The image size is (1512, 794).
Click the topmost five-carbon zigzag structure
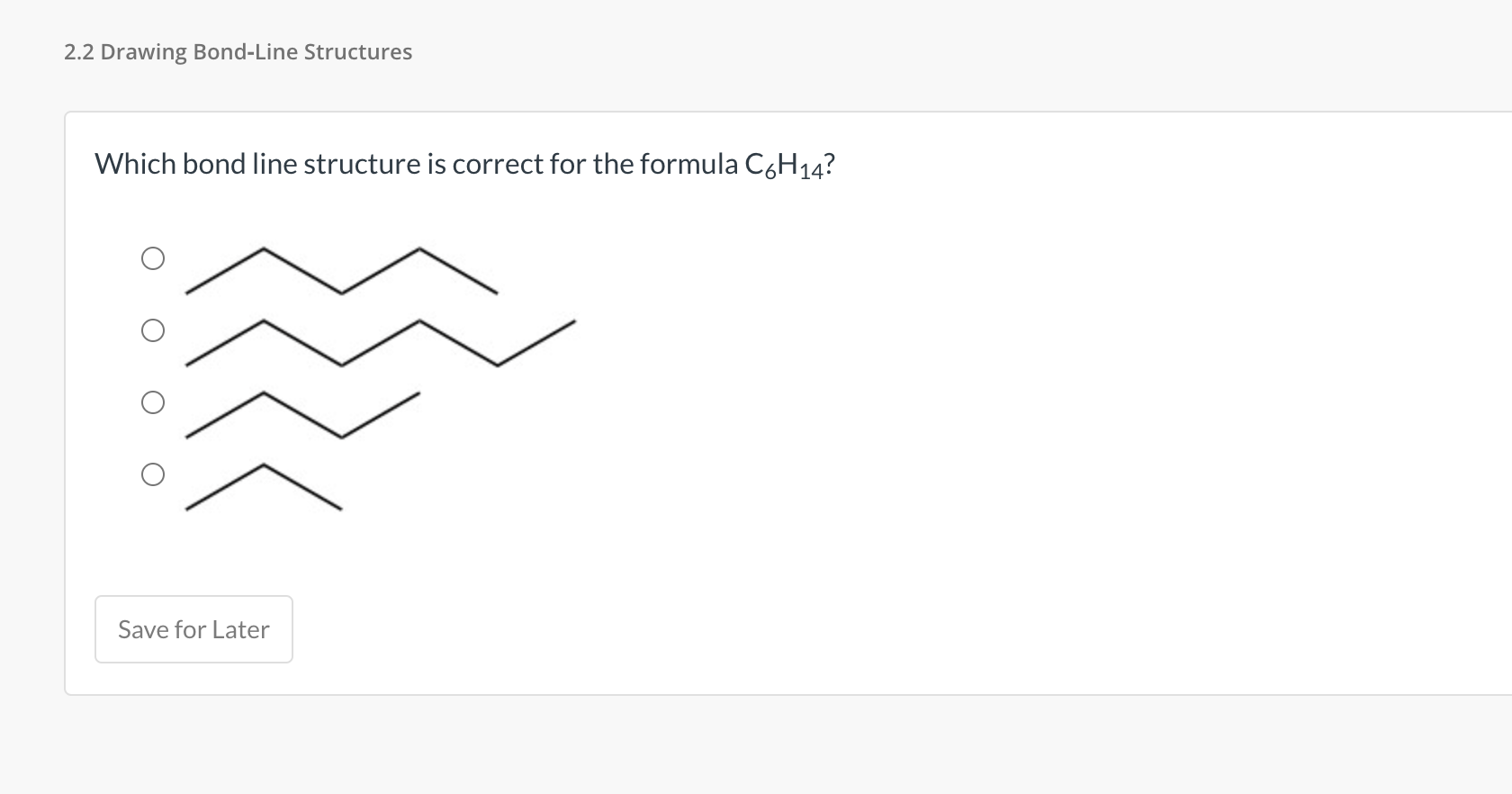(342, 270)
